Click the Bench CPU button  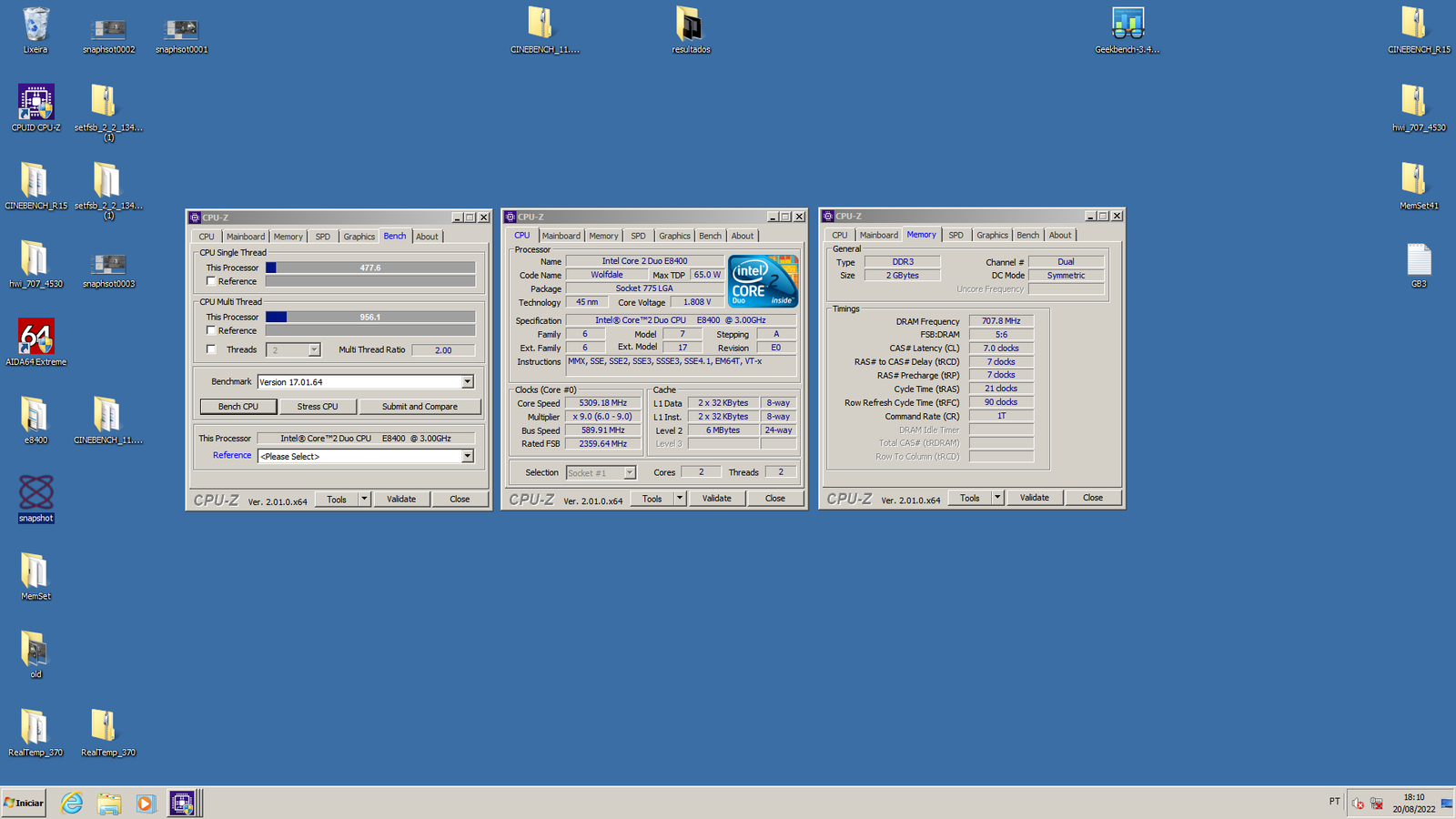point(238,406)
